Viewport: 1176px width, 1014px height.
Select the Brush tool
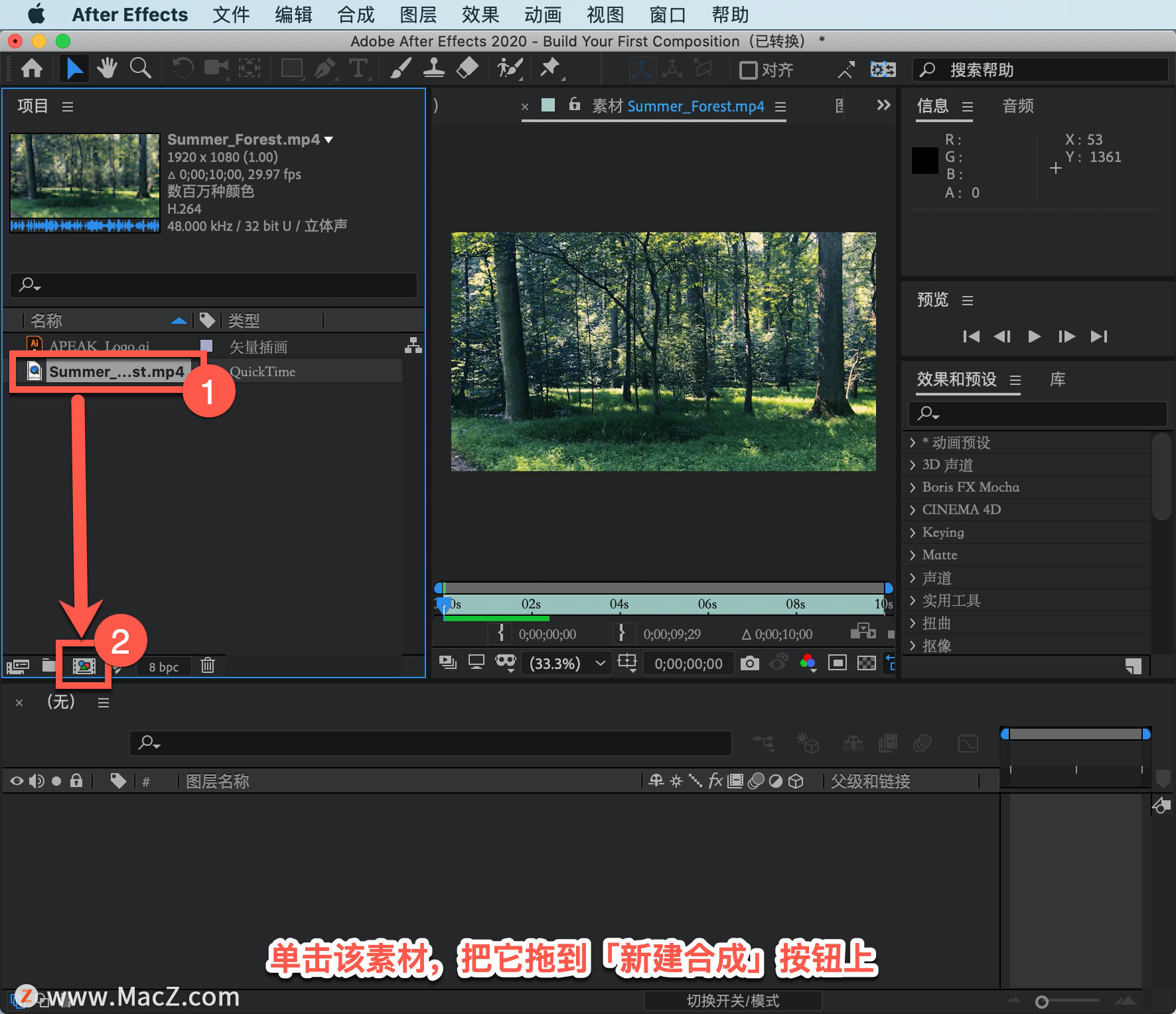pyautogui.click(x=400, y=68)
